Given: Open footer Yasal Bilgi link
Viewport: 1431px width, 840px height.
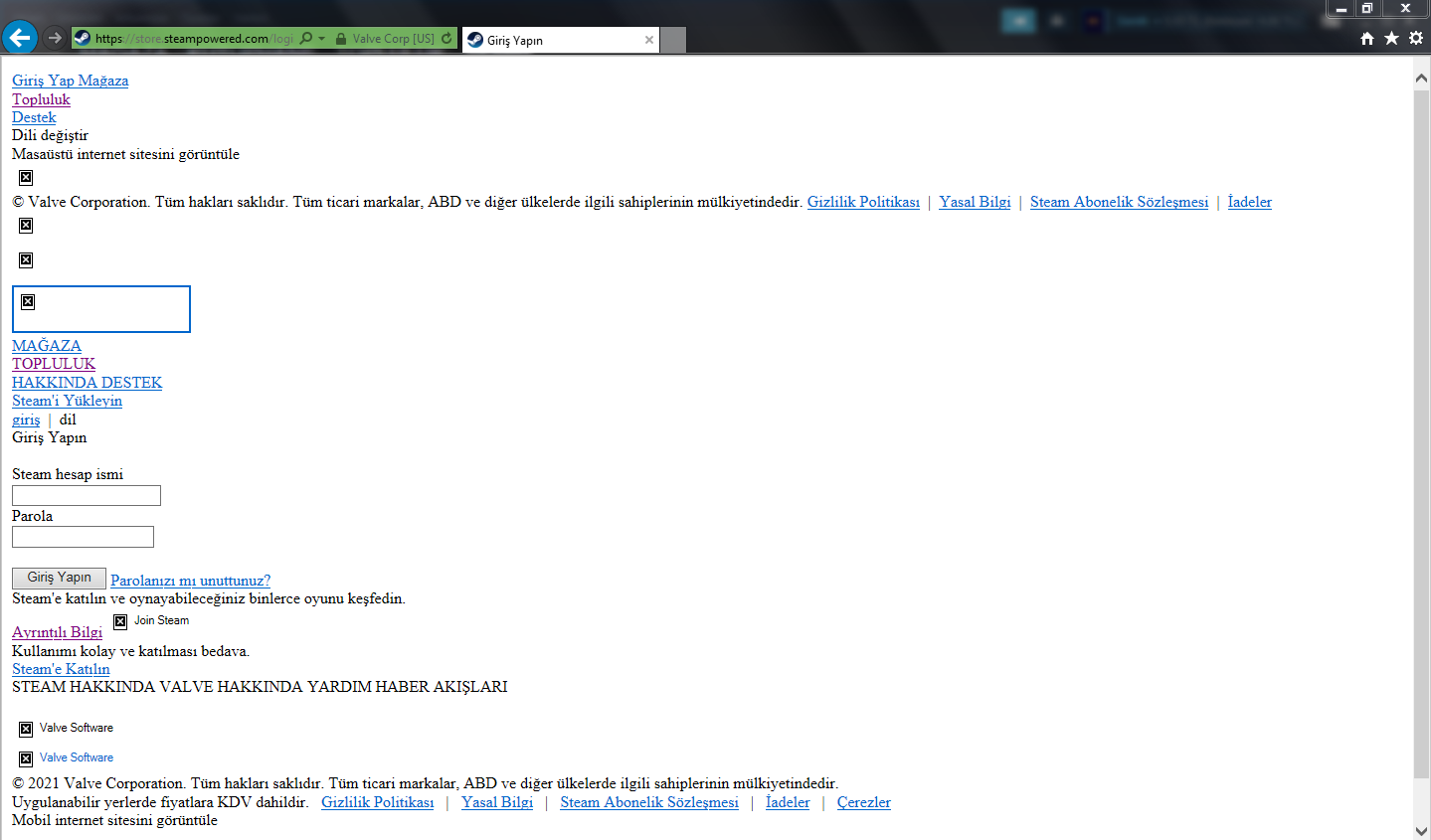Looking at the screenshot, I should coord(497,802).
